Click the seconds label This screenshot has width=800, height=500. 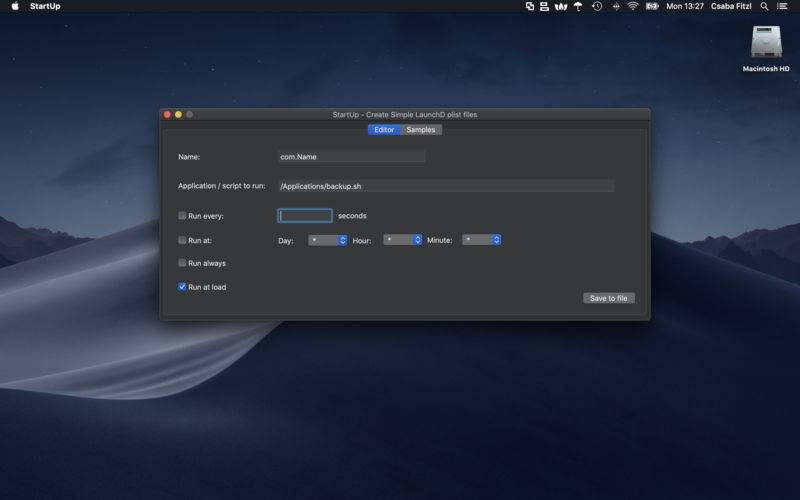pos(352,216)
